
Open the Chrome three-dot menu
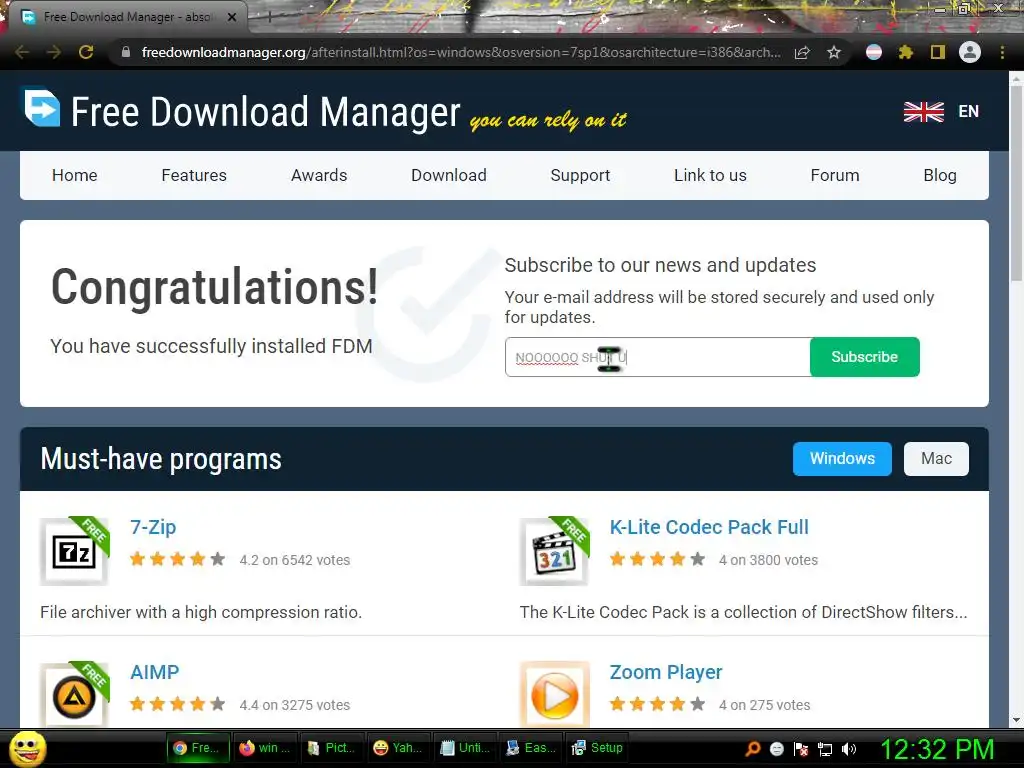tap(1002, 52)
